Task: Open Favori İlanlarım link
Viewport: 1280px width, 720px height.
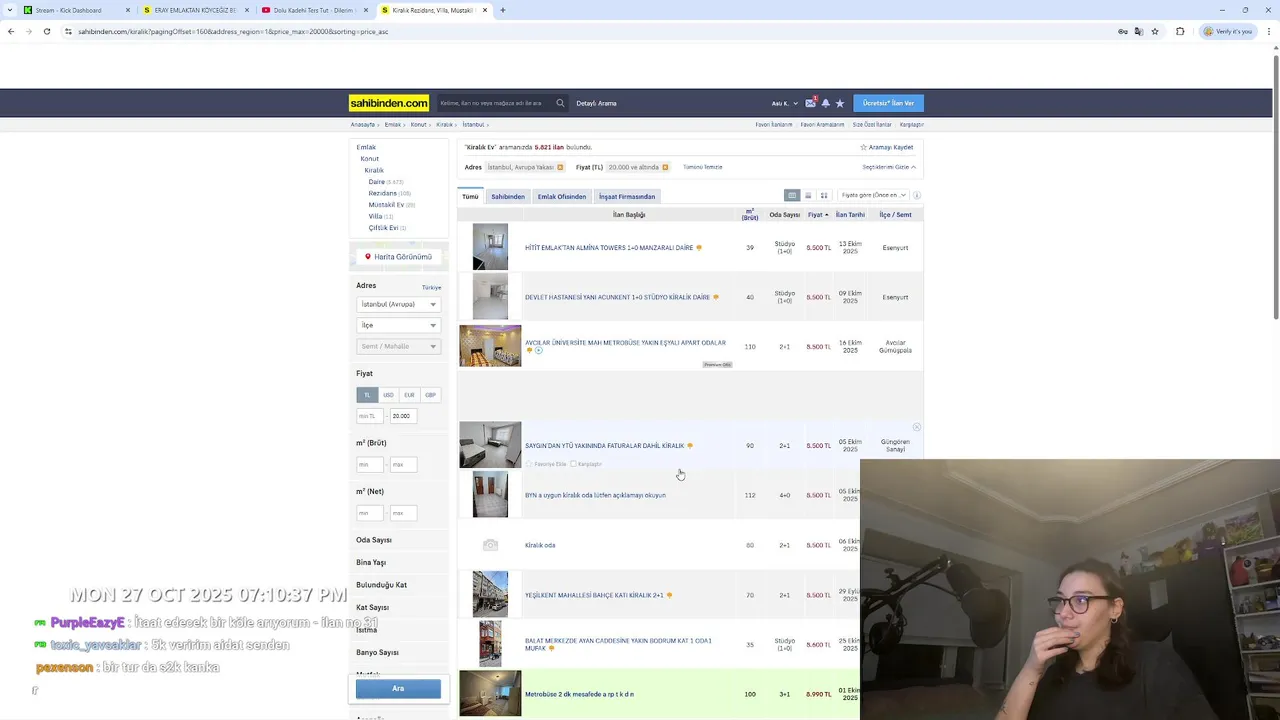Action: tap(774, 125)
